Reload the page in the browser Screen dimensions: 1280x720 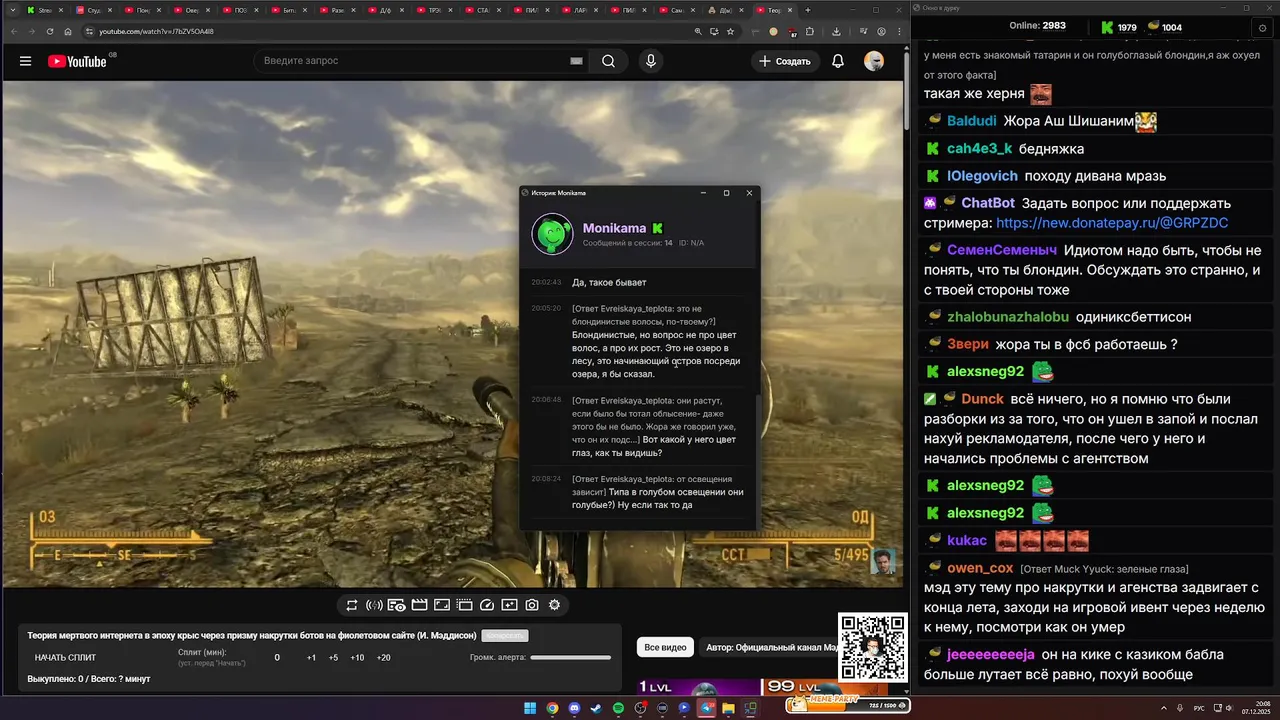coord(49,31)
